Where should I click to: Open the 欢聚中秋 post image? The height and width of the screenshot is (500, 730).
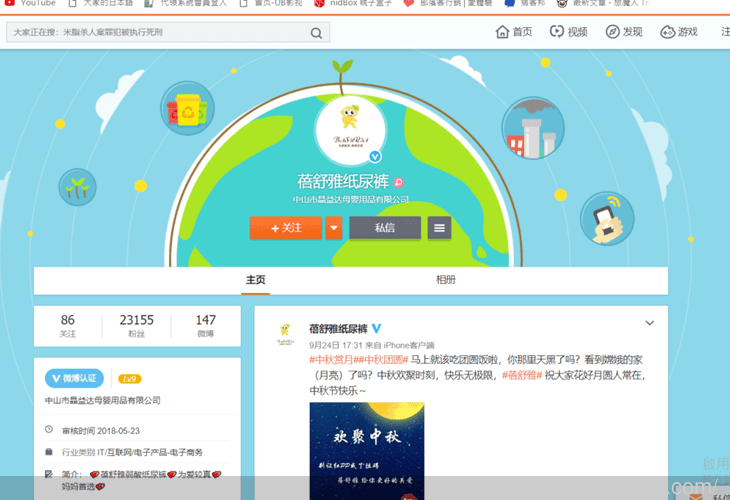(x=367, y=451)
